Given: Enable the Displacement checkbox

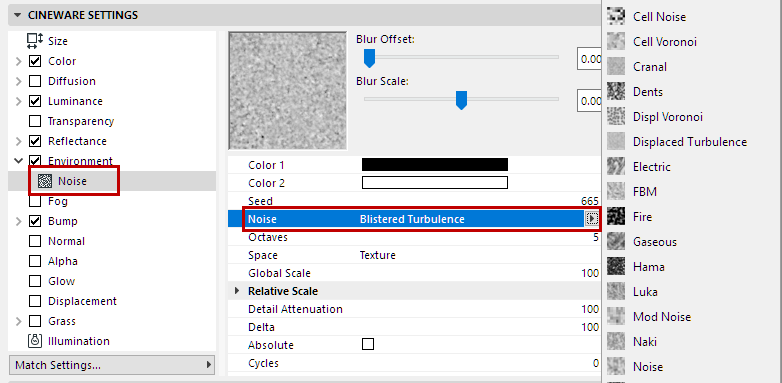Looking at the screenshot, I should (35, 301).
